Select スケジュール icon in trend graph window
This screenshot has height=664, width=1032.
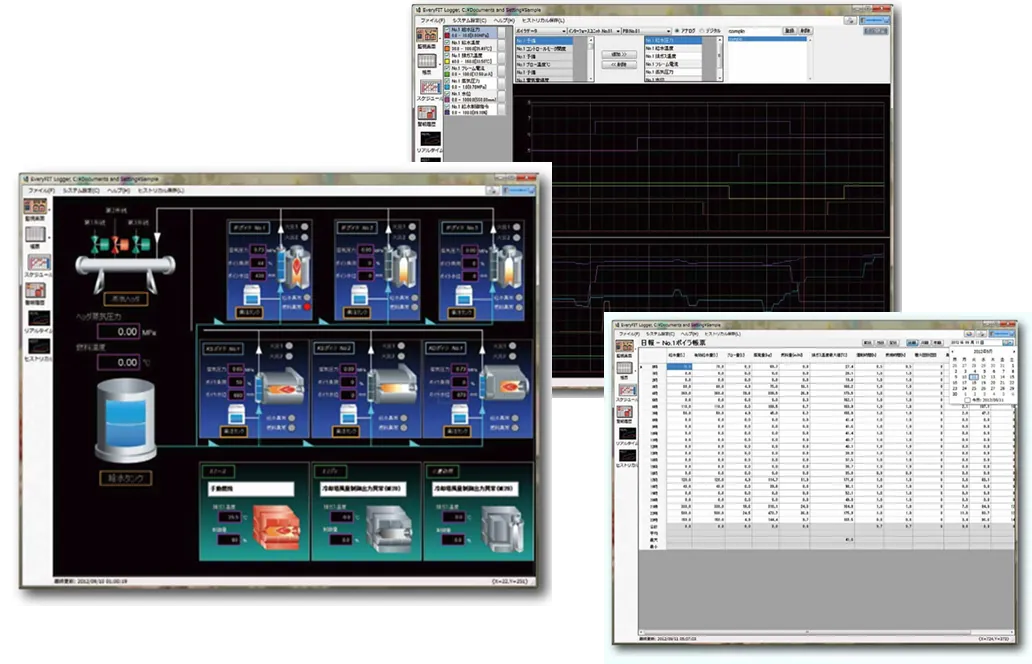click(430, 88)
